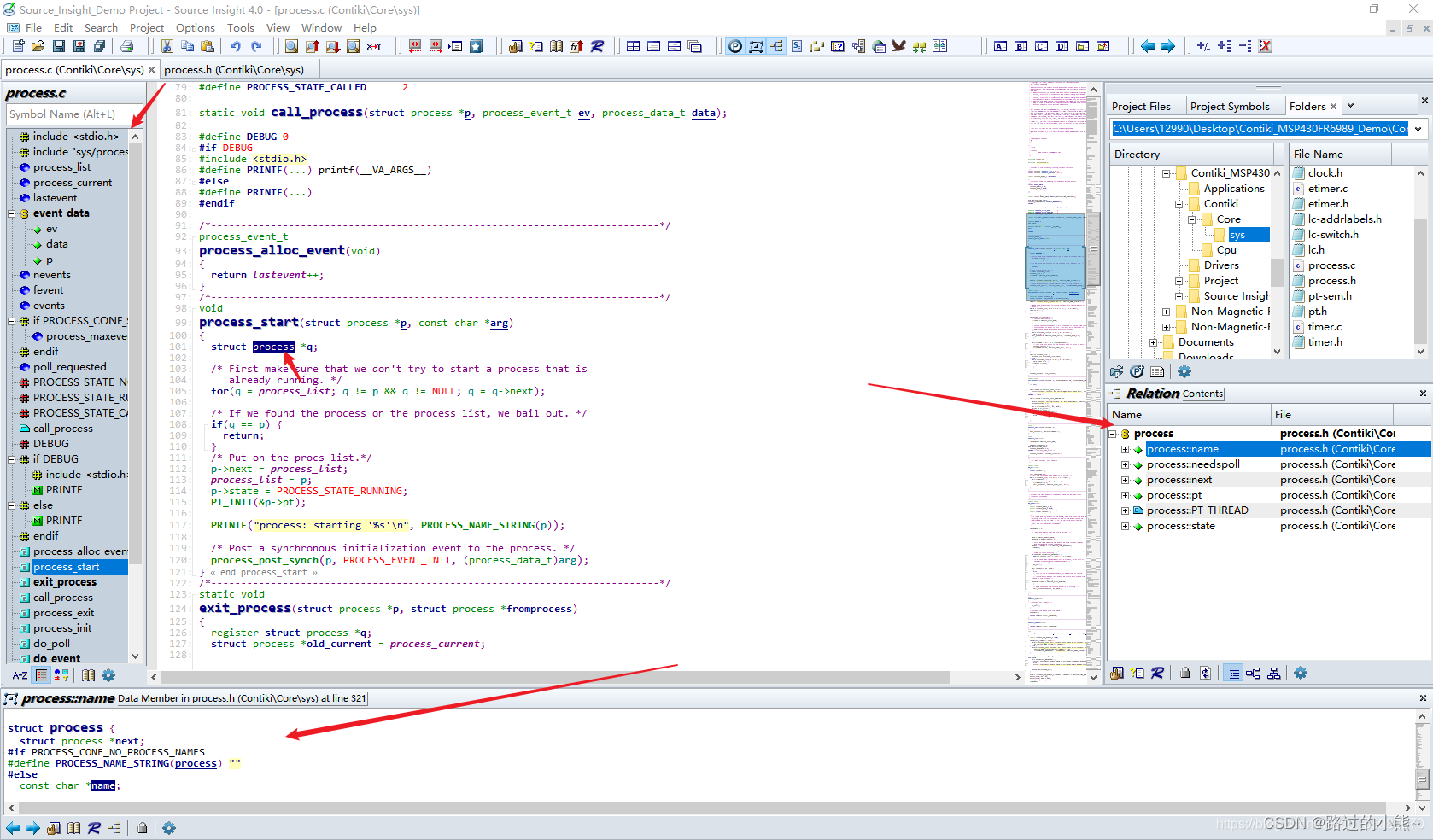Open the Search menu
The height and width of the screenshot is (840, 1433).
coord(101,27)
